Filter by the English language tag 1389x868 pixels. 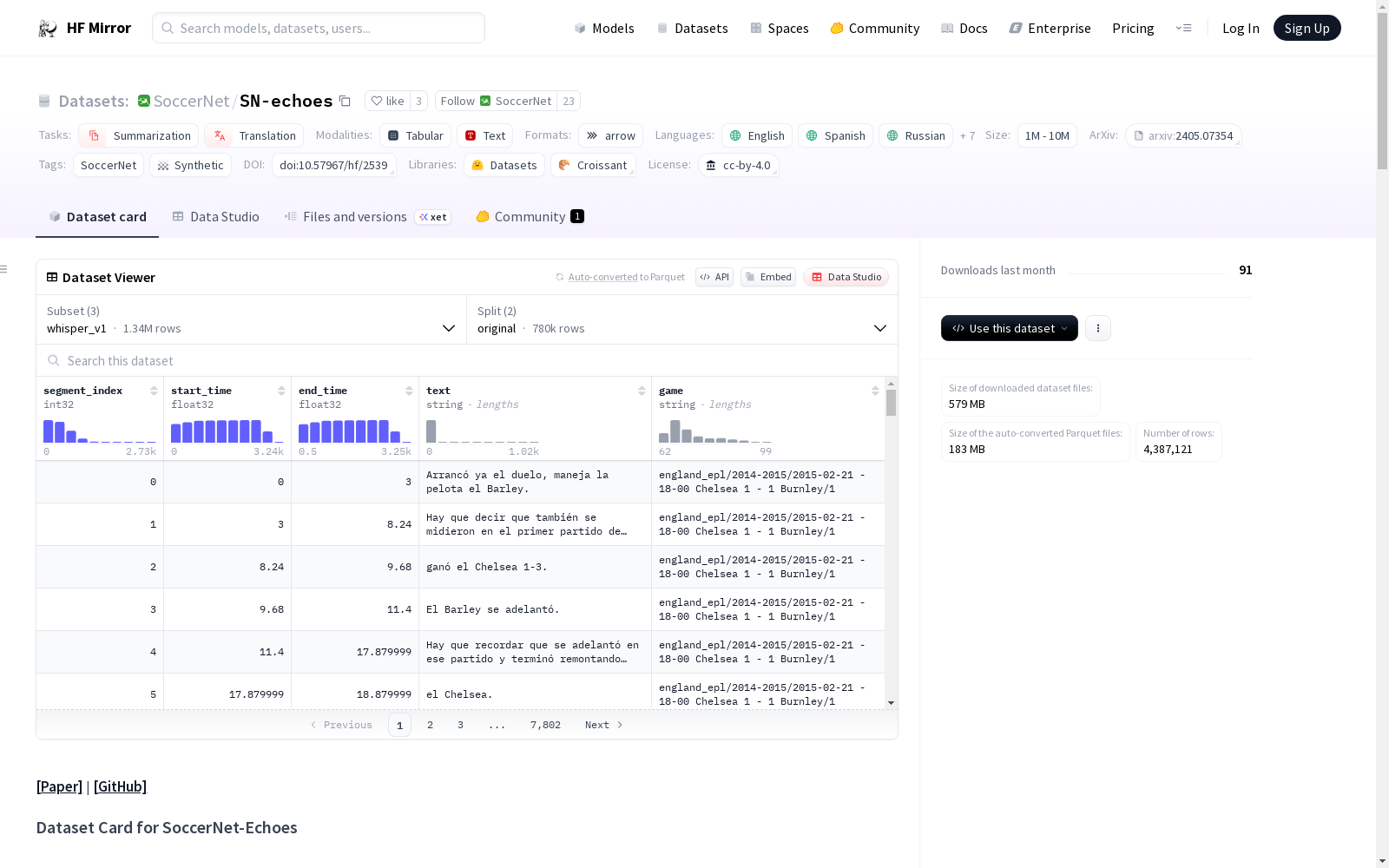[x=757, y=135]
